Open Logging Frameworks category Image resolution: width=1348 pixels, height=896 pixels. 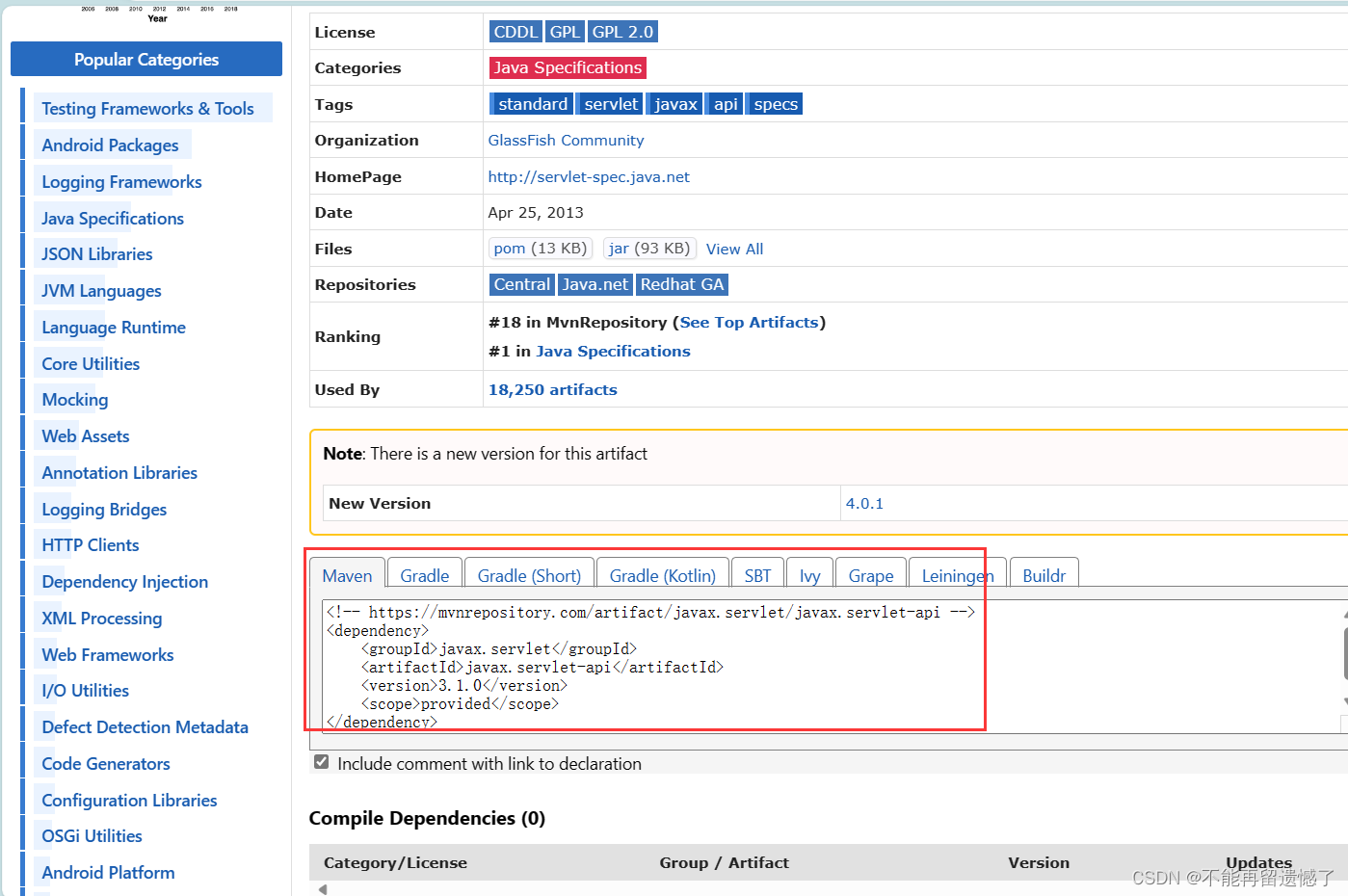121,181
